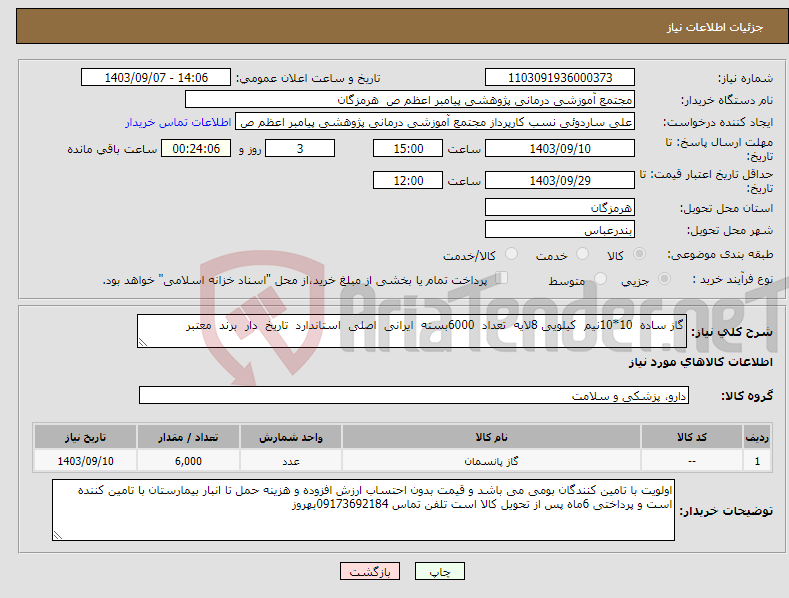The height and width of the screenshot is (598, 789).
Task: Click the price validity date 1403/09/29 field
Action: [x=560, y=180]
